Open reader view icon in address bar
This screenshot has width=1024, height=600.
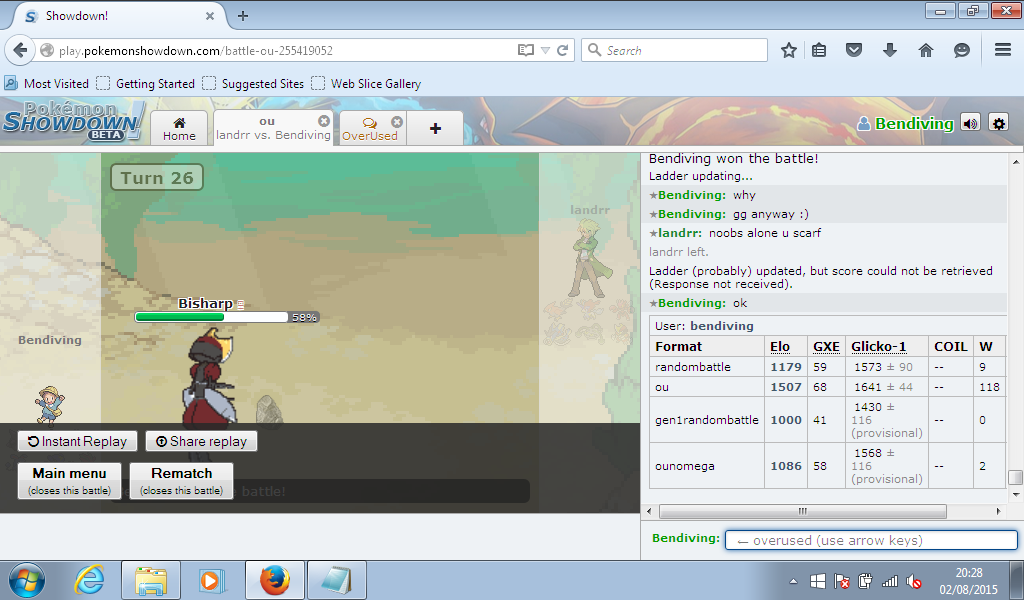526,50
